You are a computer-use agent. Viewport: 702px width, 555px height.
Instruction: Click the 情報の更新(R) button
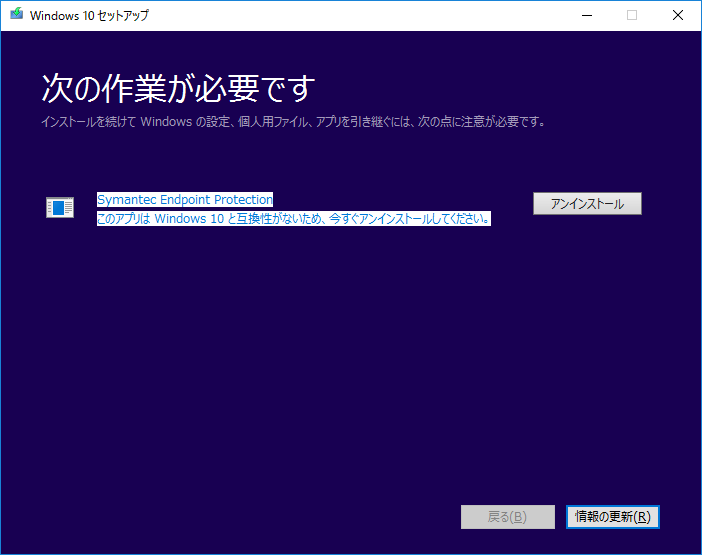[x=612, y=517]
